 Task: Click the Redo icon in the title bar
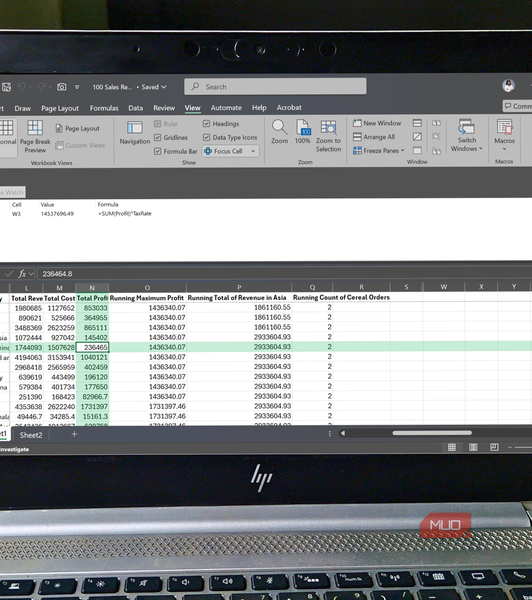tap(42, 87)
